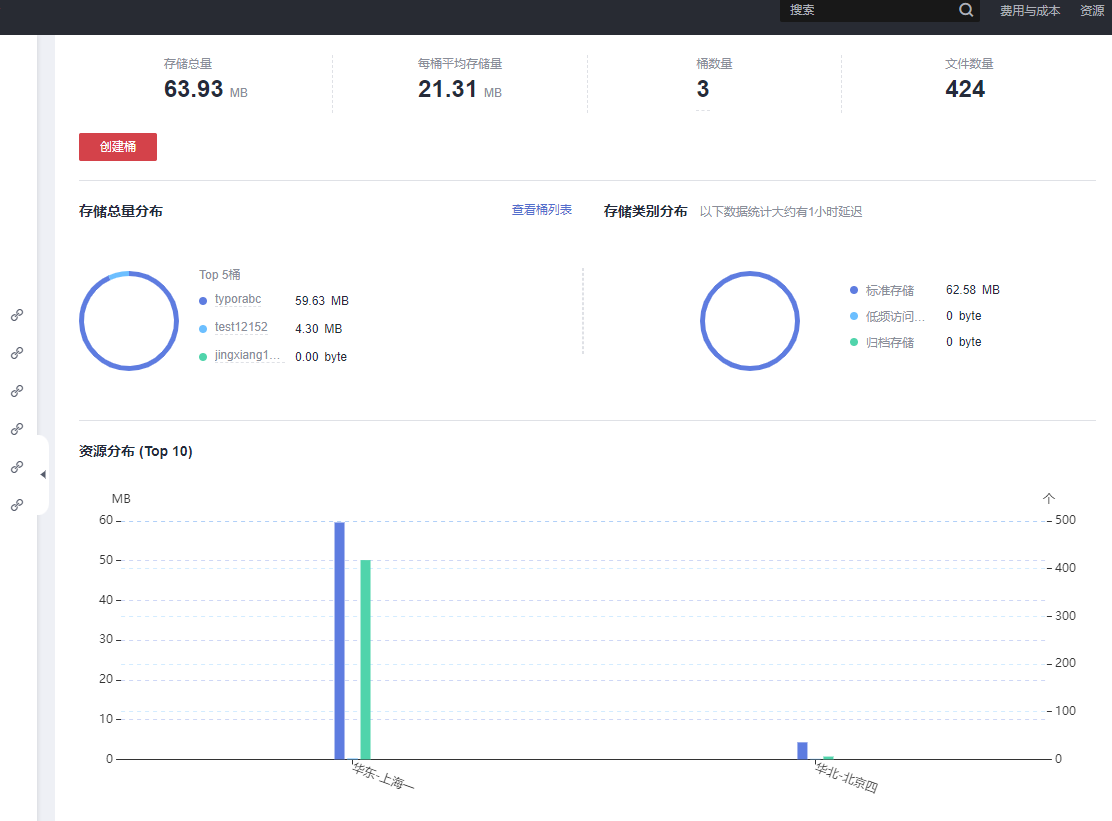Open the 费用与成本 menu
The image size is (1112, 821).
tap(1030, 11)
